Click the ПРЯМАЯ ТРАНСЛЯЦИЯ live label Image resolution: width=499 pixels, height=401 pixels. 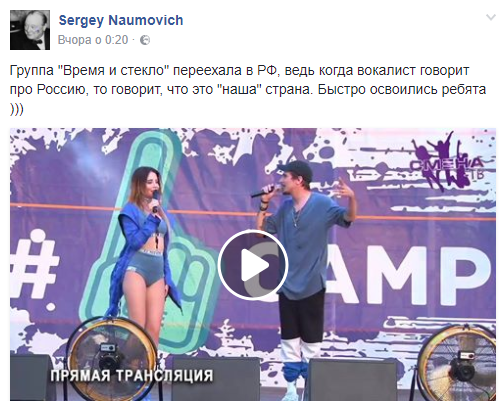coord(132,375)
